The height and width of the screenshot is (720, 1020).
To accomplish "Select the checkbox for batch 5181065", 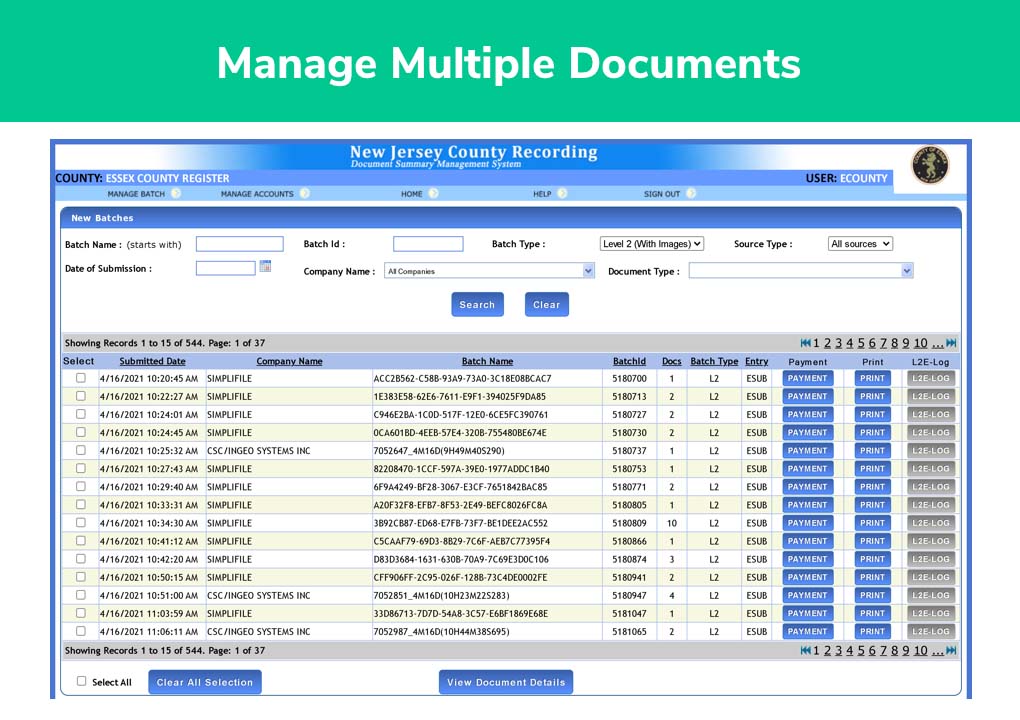I will (x=81, y=631).
